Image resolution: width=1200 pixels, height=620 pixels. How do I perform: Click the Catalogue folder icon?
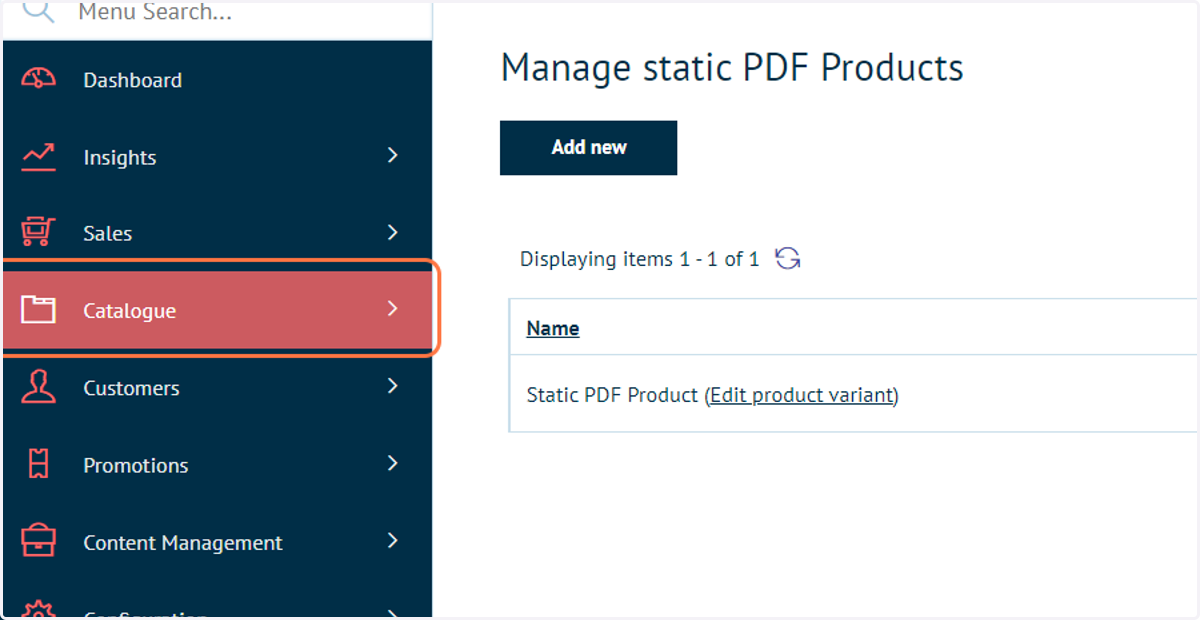[x=38, y=310]
